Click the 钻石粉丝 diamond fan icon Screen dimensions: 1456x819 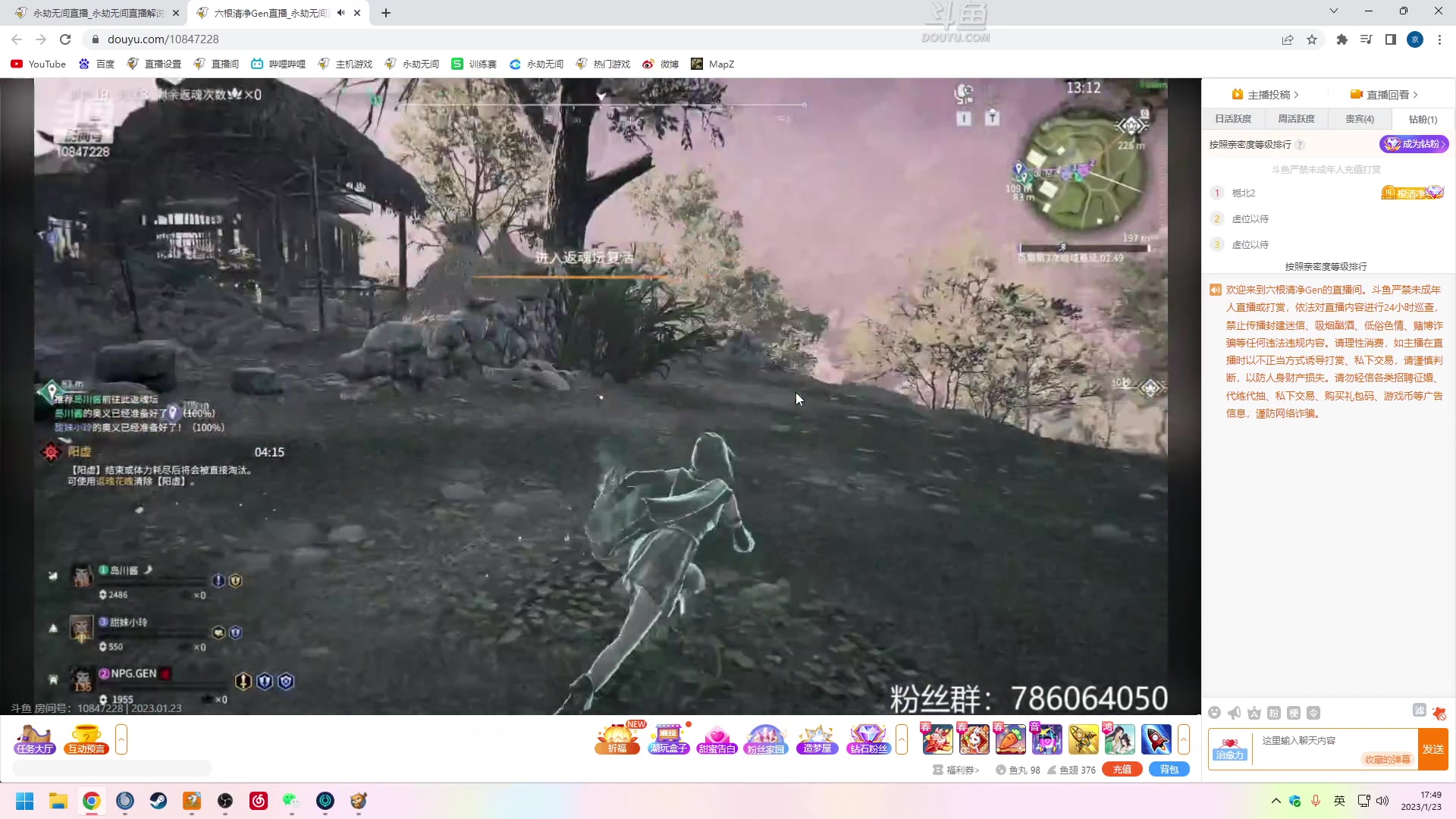click(868, 739)
